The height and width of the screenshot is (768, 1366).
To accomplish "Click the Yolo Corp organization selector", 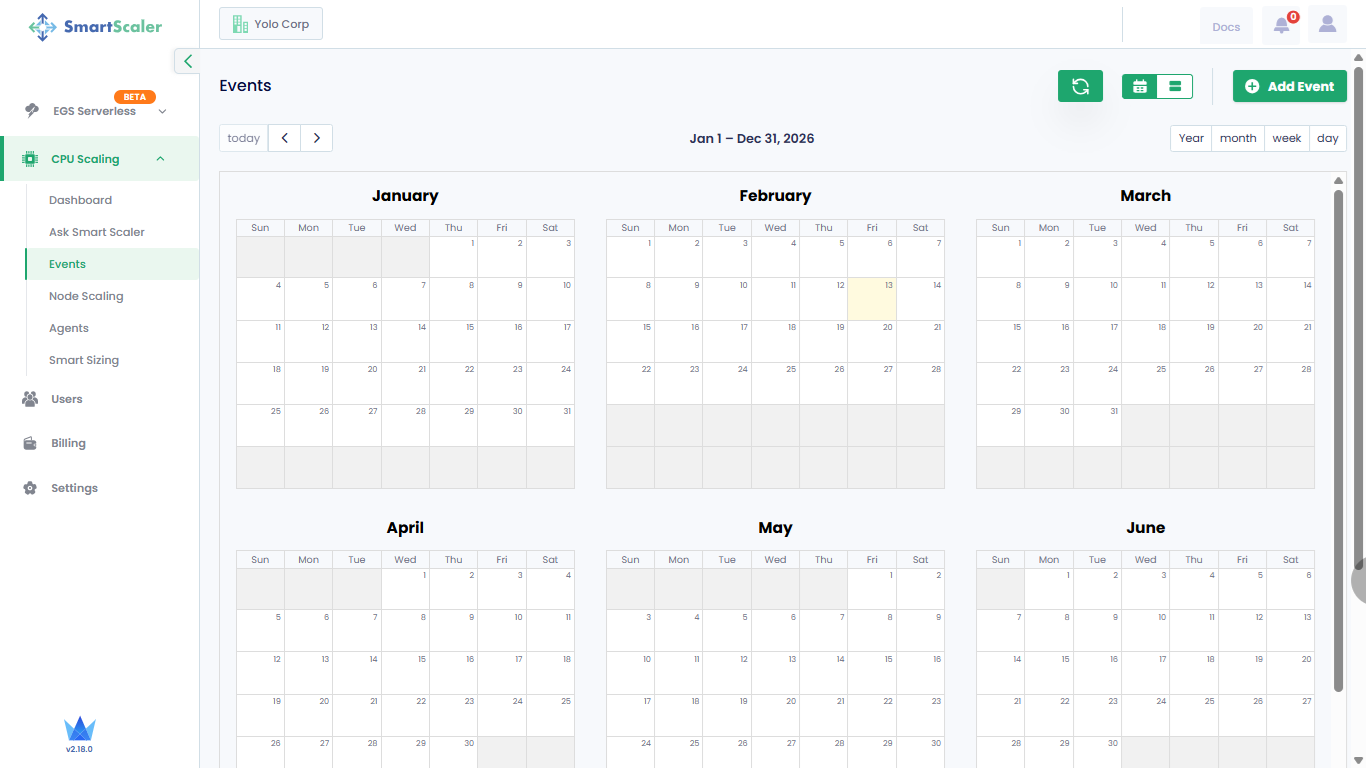I will [x=270, y=23].
